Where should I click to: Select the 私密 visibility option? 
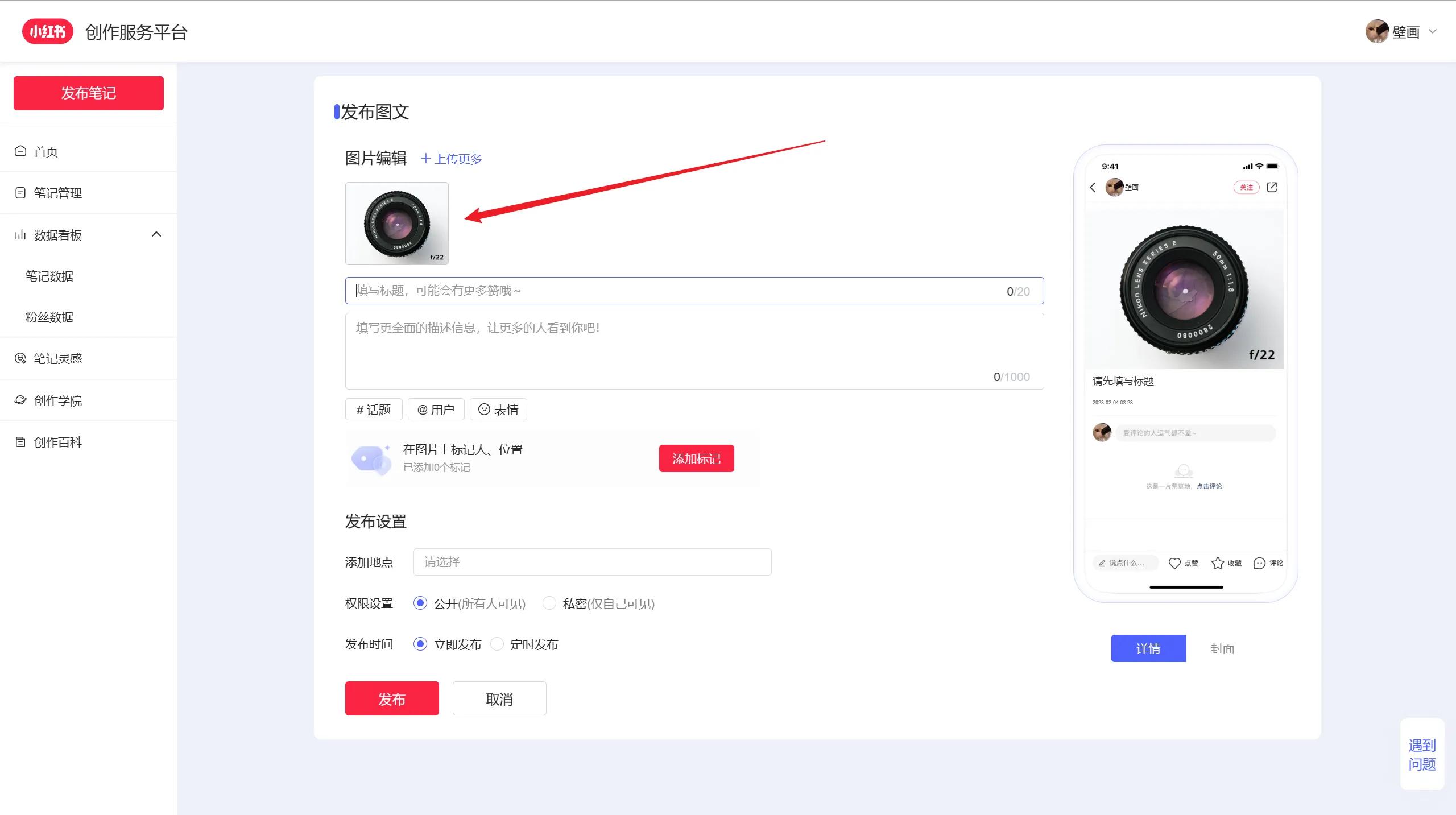549,603
